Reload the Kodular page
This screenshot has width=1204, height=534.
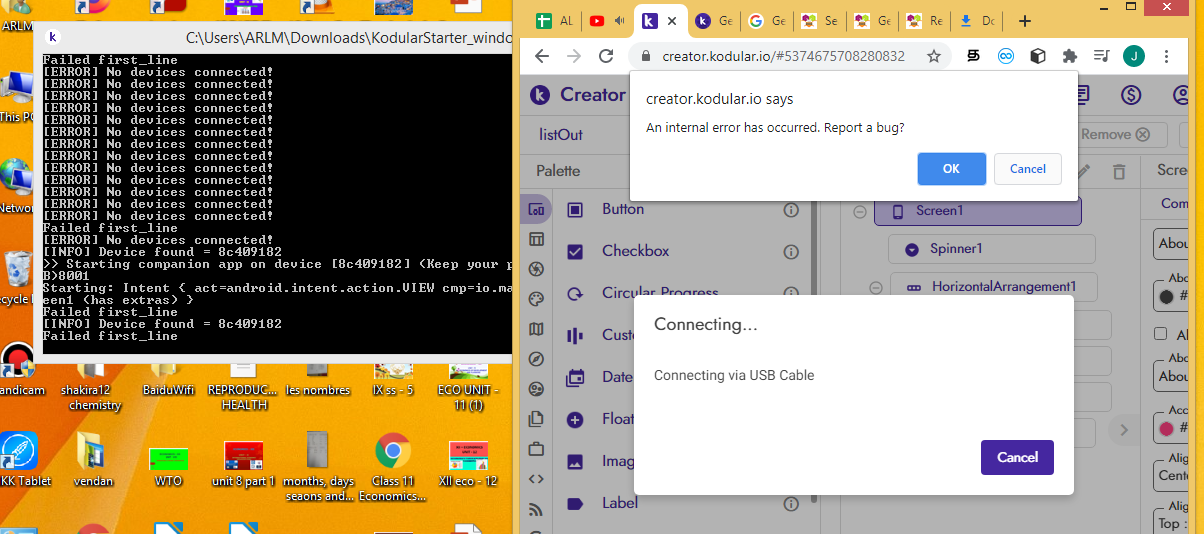tap(605, 56)
